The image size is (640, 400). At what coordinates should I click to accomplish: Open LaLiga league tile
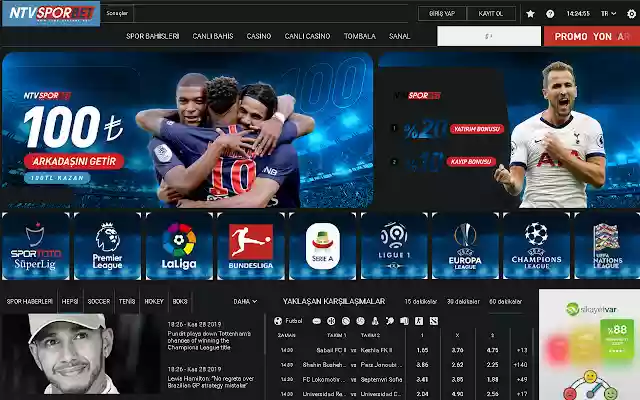[x=179, y=246]
